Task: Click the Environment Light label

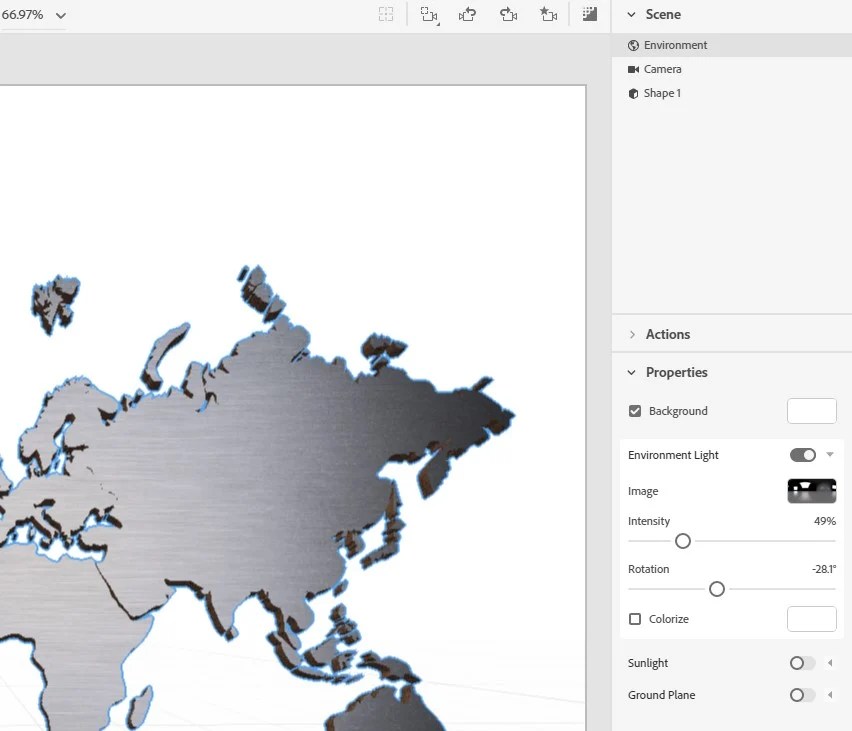Action: pyautogui.click(x=673, y=455)
